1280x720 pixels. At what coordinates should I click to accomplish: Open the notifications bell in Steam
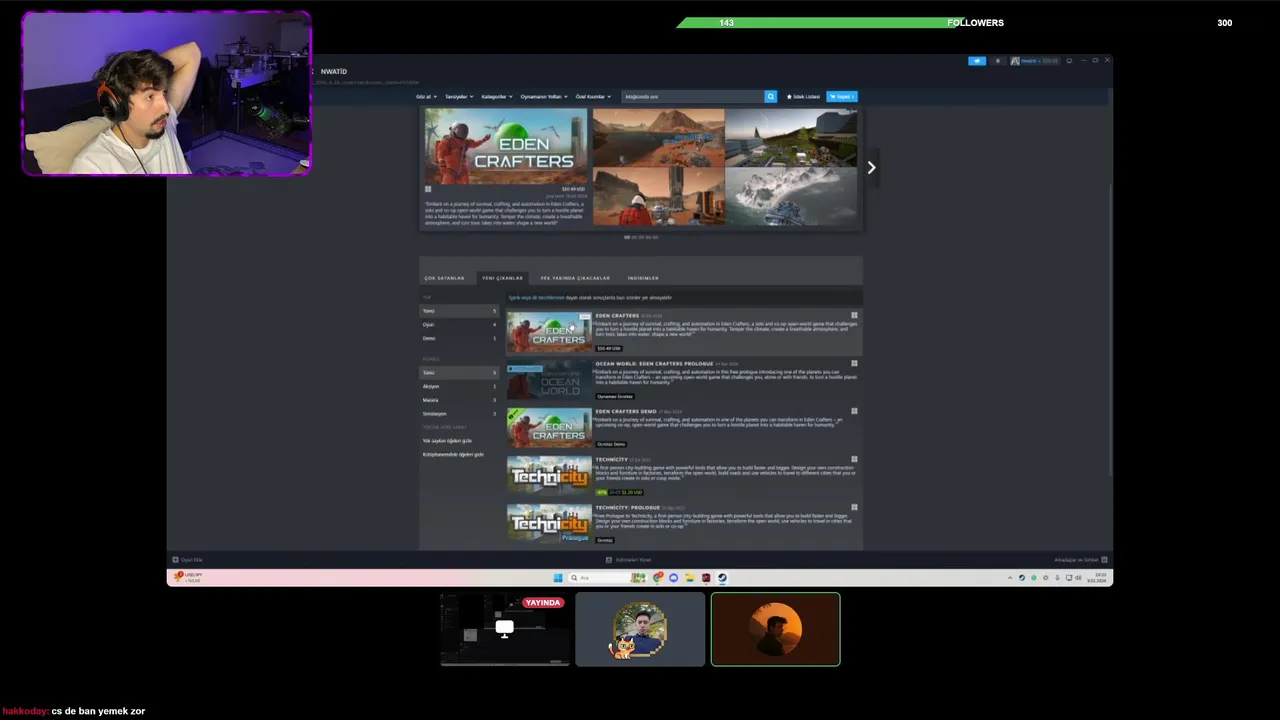[997, 61]
